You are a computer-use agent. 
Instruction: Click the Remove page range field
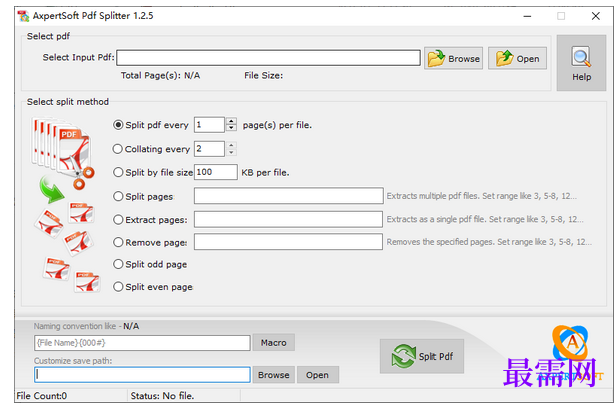point(288,242)
